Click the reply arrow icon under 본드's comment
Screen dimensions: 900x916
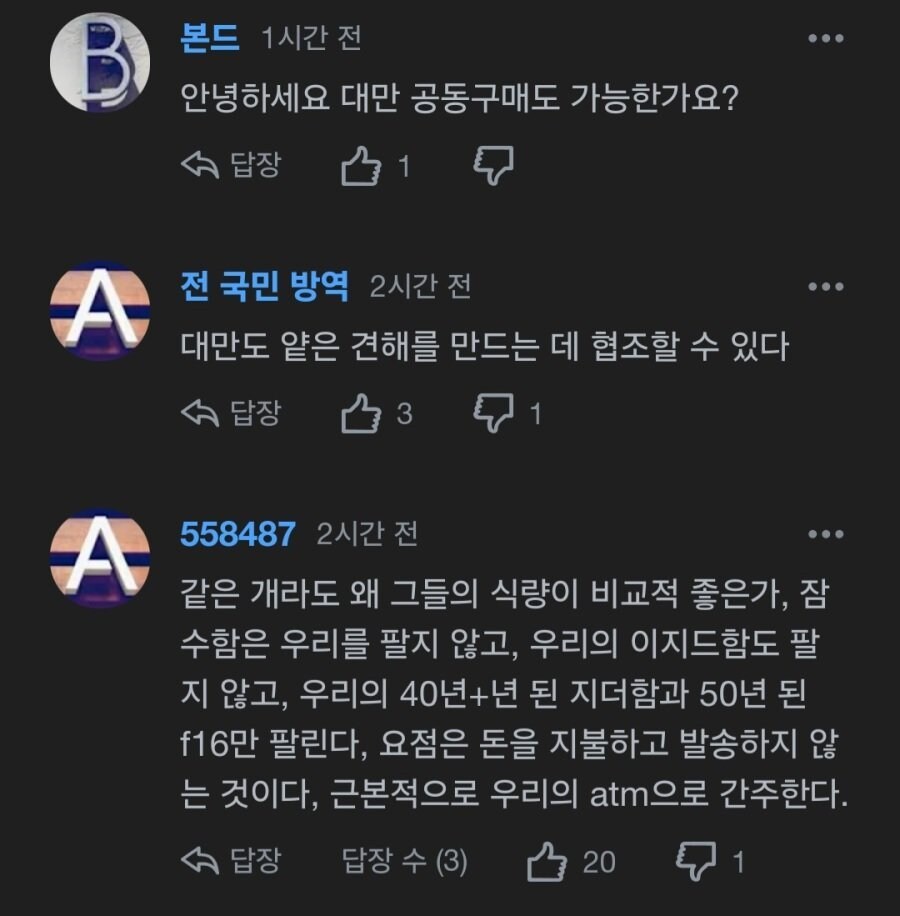[201, 164]
